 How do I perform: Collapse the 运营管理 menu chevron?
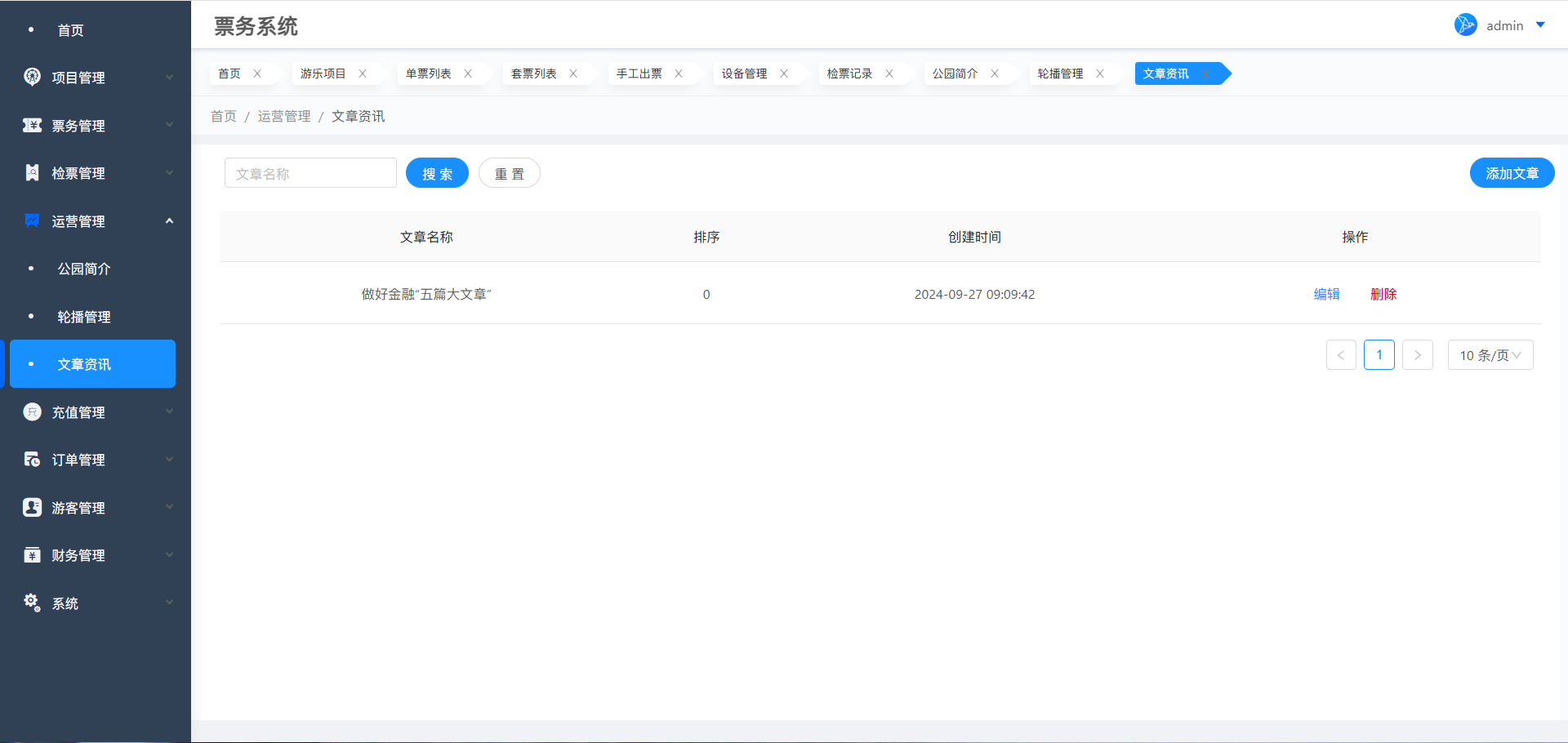[x=169, y=220]
